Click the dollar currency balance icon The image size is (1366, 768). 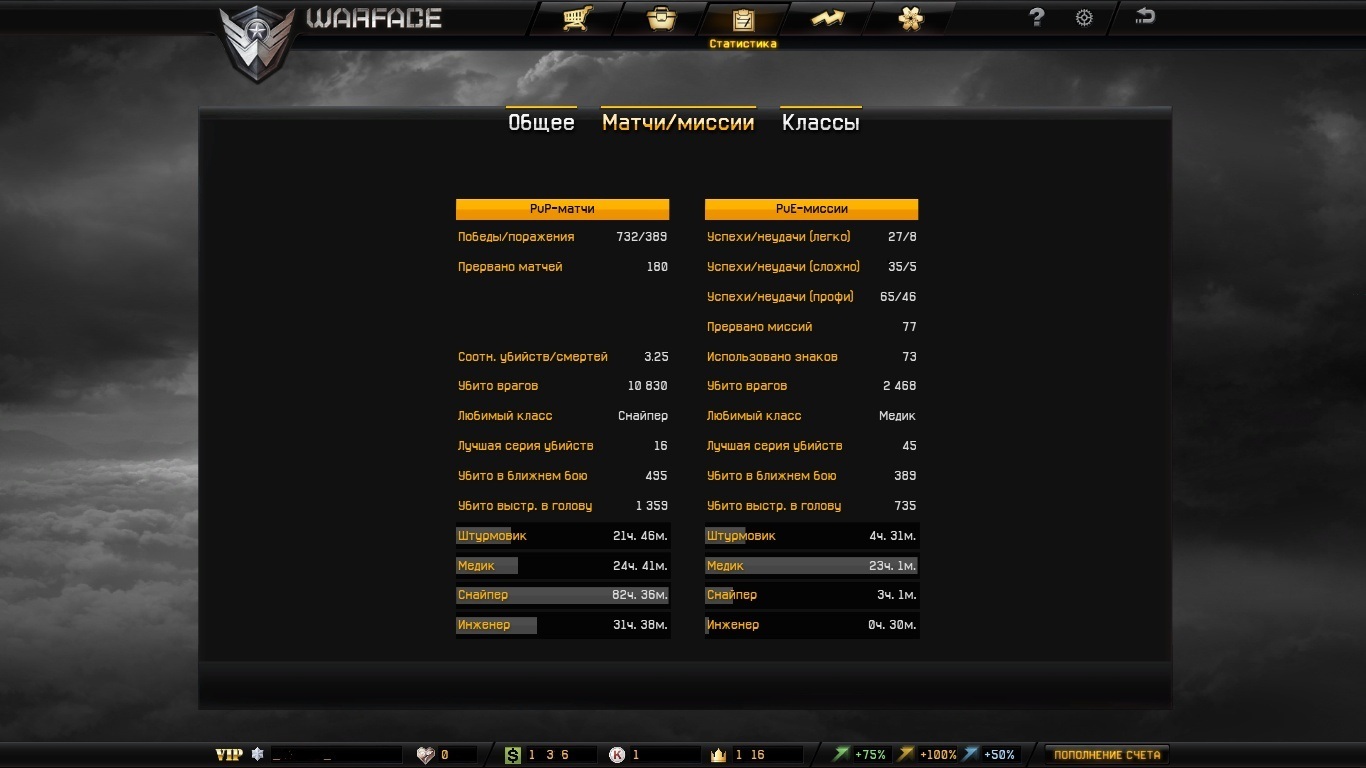[513, 755]
